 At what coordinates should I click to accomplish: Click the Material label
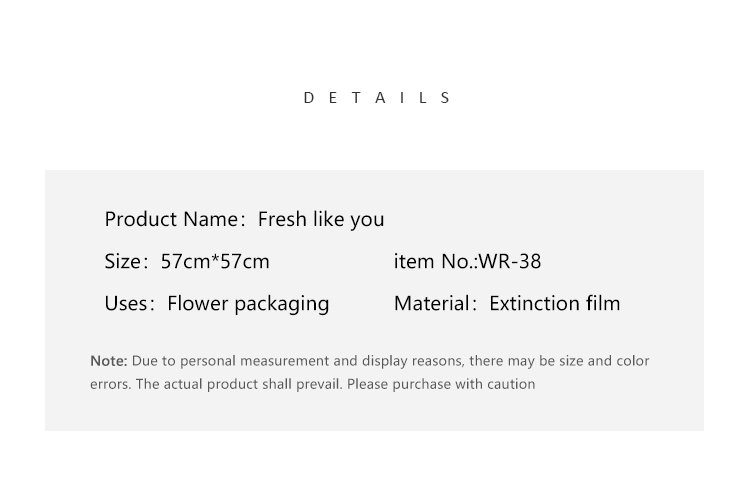(432, 304)
